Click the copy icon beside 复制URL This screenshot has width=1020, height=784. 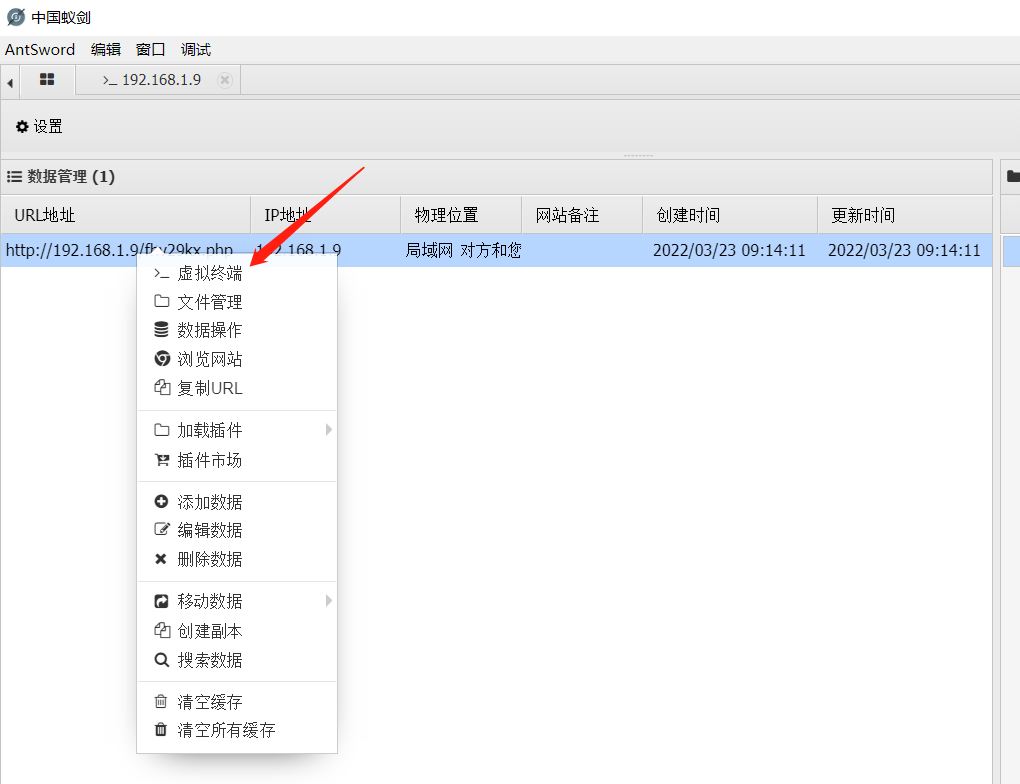tap(161, 388)
